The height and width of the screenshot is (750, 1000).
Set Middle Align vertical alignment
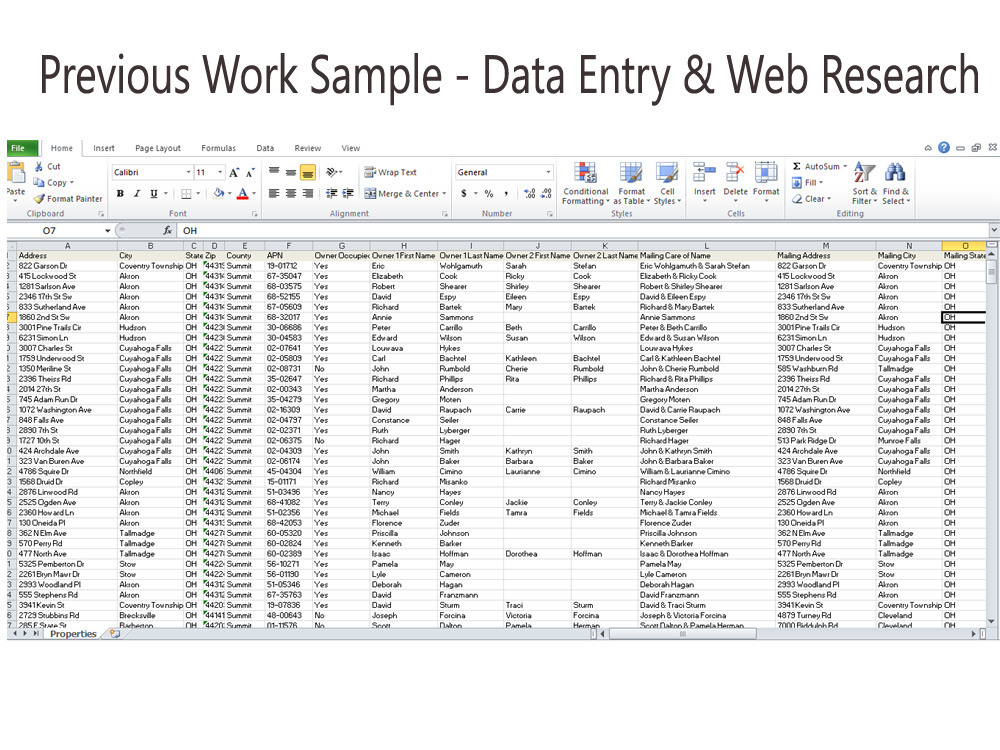tap(291, 172)
